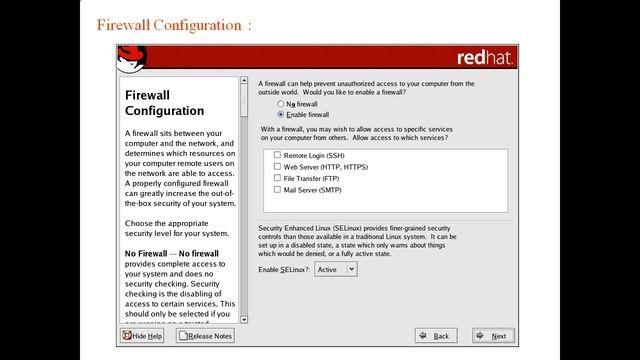Select the Enable firewall radio option
The width and height of the screenshot is (640, 360).
click(x=280, y=115)
